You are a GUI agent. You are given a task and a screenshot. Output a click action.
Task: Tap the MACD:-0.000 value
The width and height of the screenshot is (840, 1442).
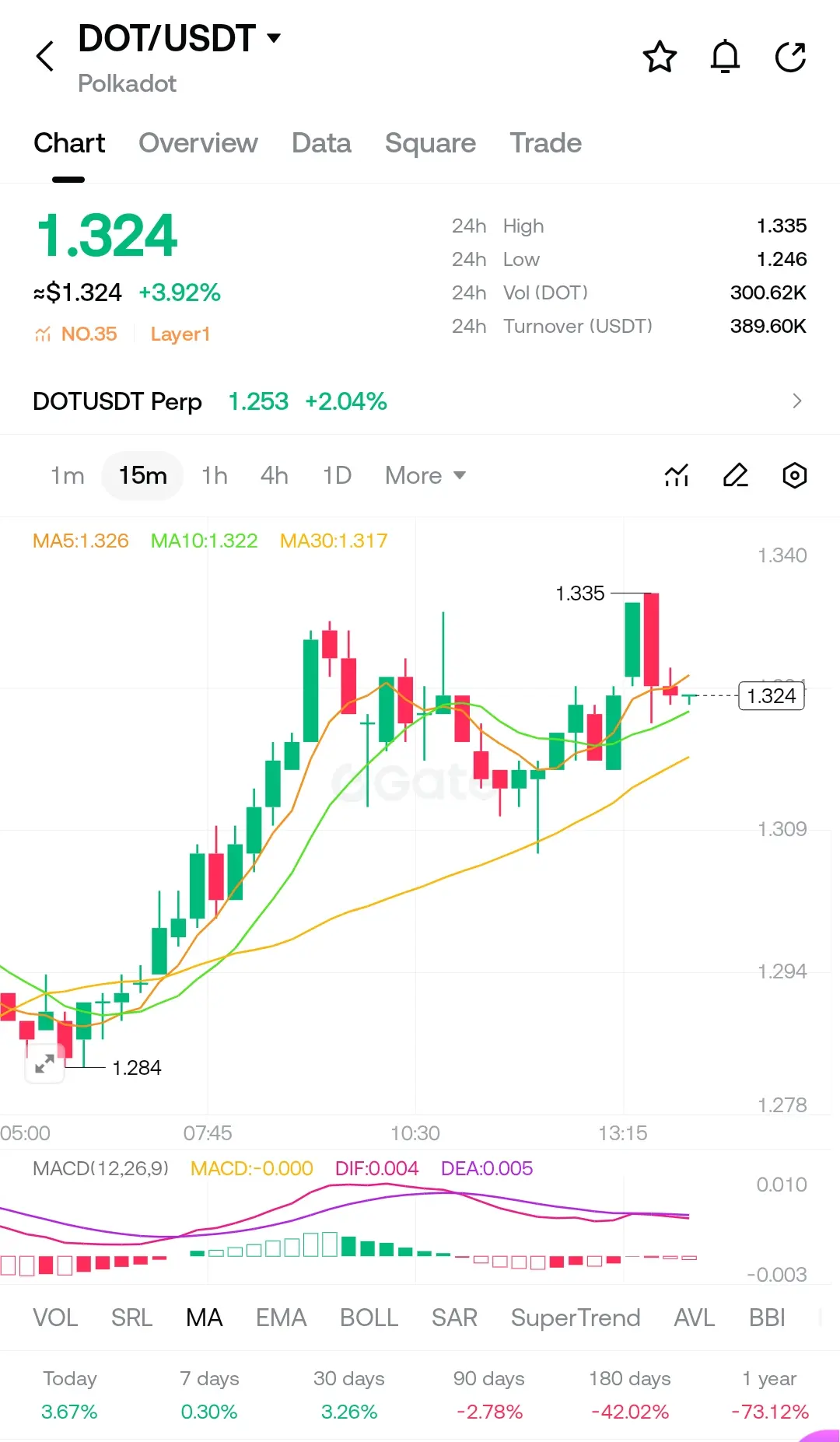tap(252, 1168)
